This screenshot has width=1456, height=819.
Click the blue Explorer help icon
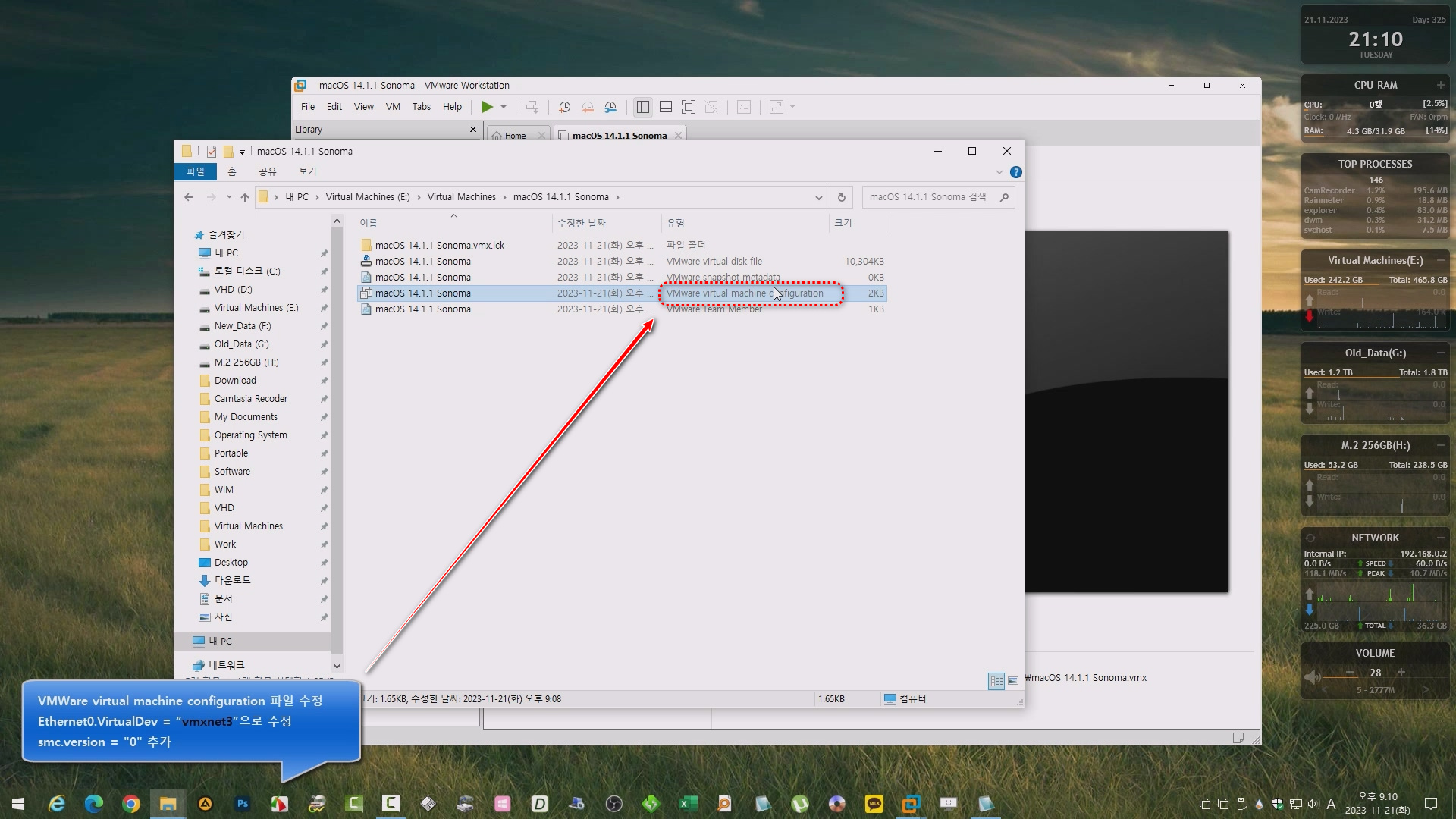[1016, 173]
